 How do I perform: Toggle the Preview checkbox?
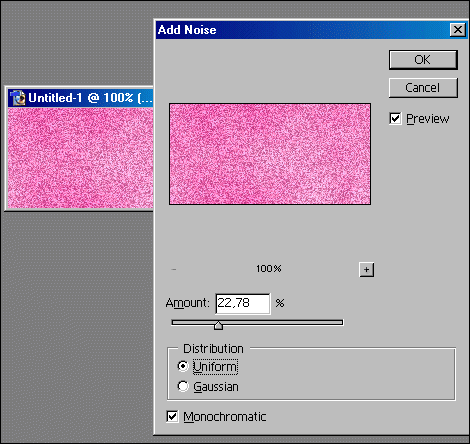395,119
